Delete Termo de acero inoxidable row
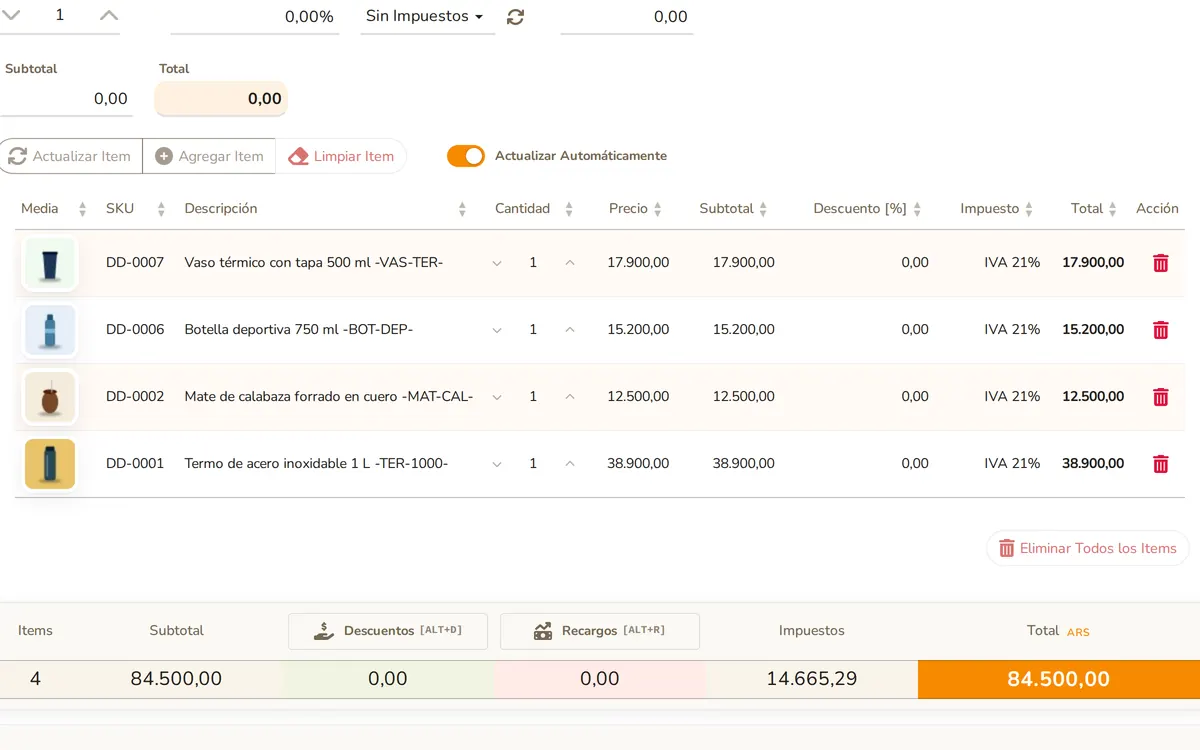Viewport: 1200px width, 750px height. (x=1160, y=464)
